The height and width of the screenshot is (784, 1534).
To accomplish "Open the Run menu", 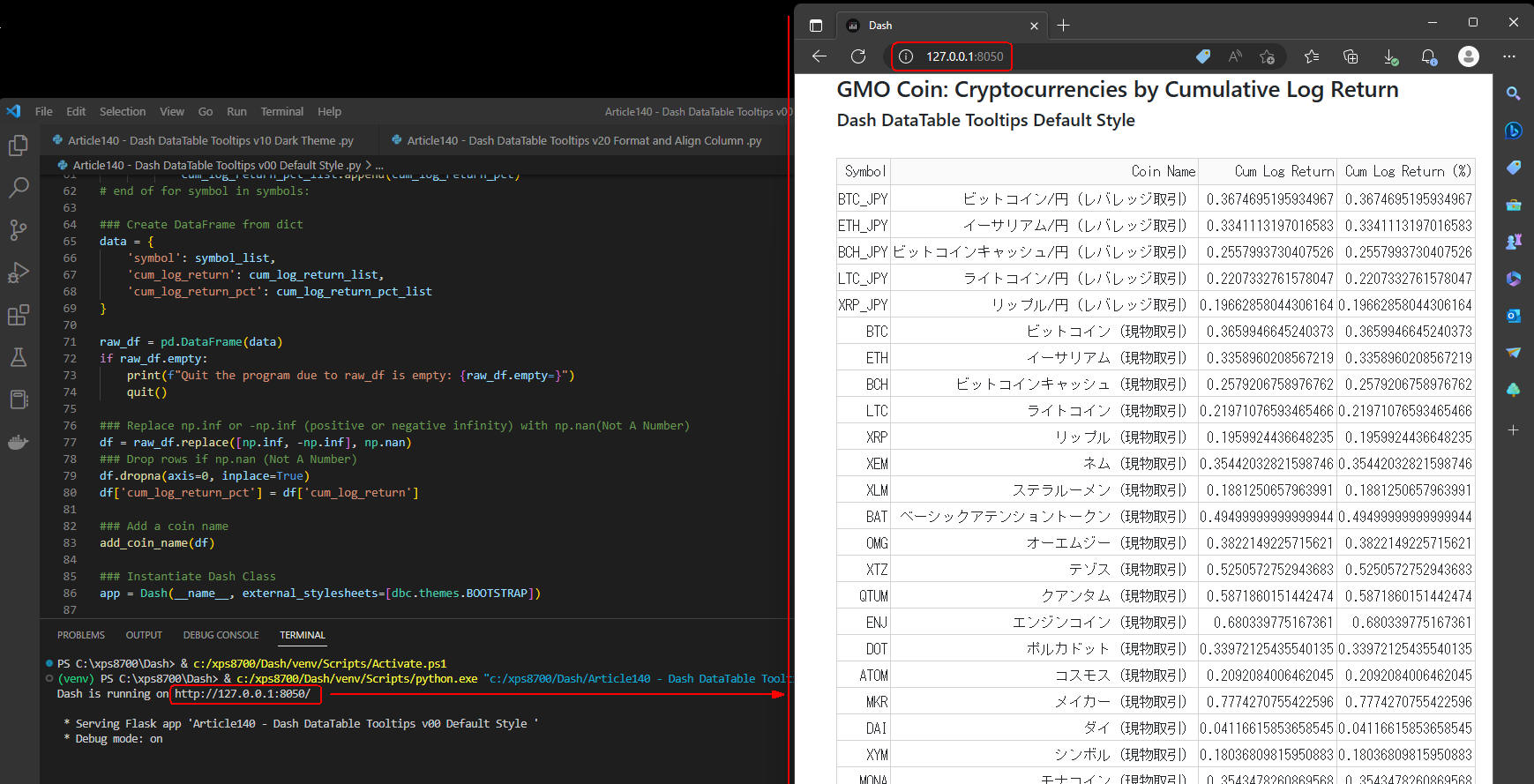I will pyautogui.click(x=236, y=111).
